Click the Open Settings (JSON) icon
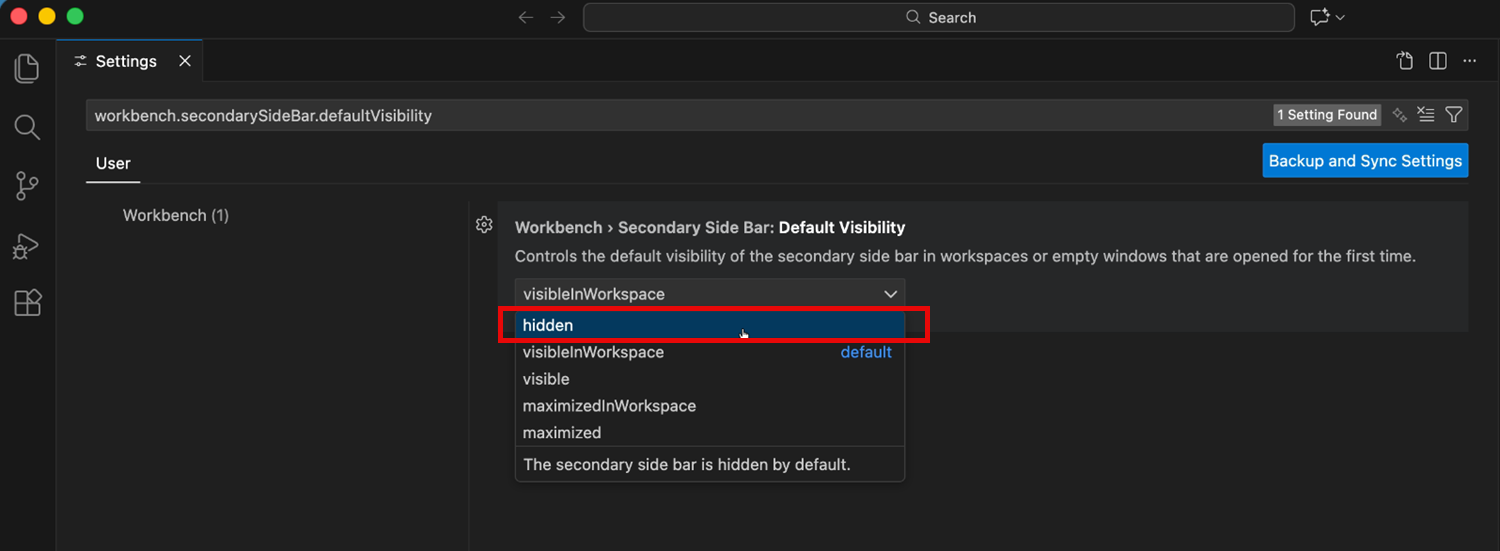This screenshot has width=1500, height=551. click(1405, 61)
